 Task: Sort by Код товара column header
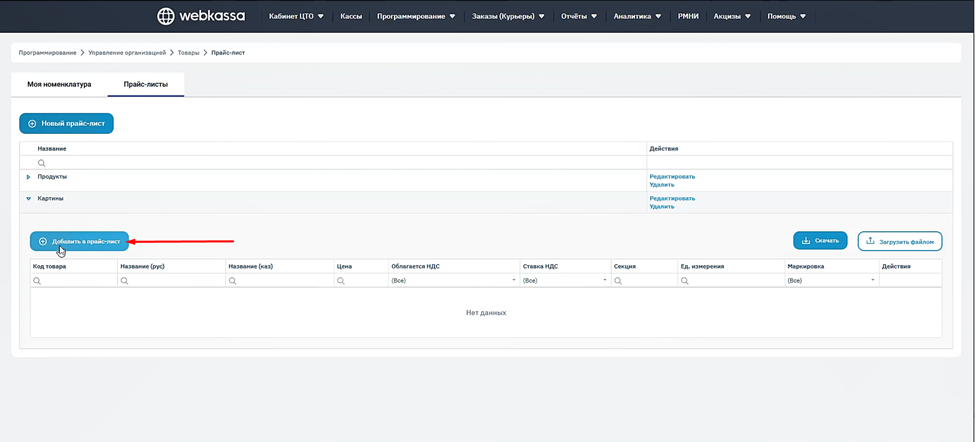[x=50, y=266]
